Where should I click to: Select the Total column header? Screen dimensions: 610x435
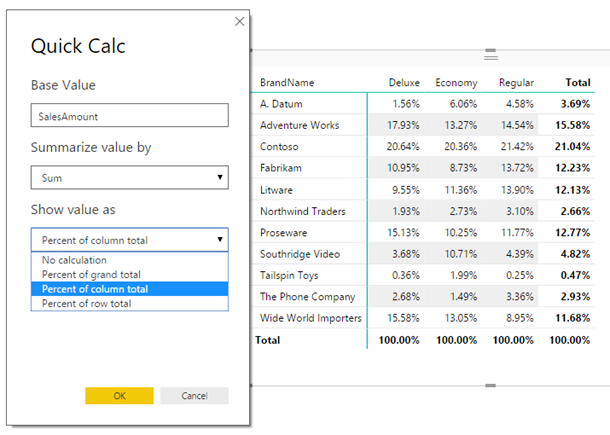tap(578, 82)
